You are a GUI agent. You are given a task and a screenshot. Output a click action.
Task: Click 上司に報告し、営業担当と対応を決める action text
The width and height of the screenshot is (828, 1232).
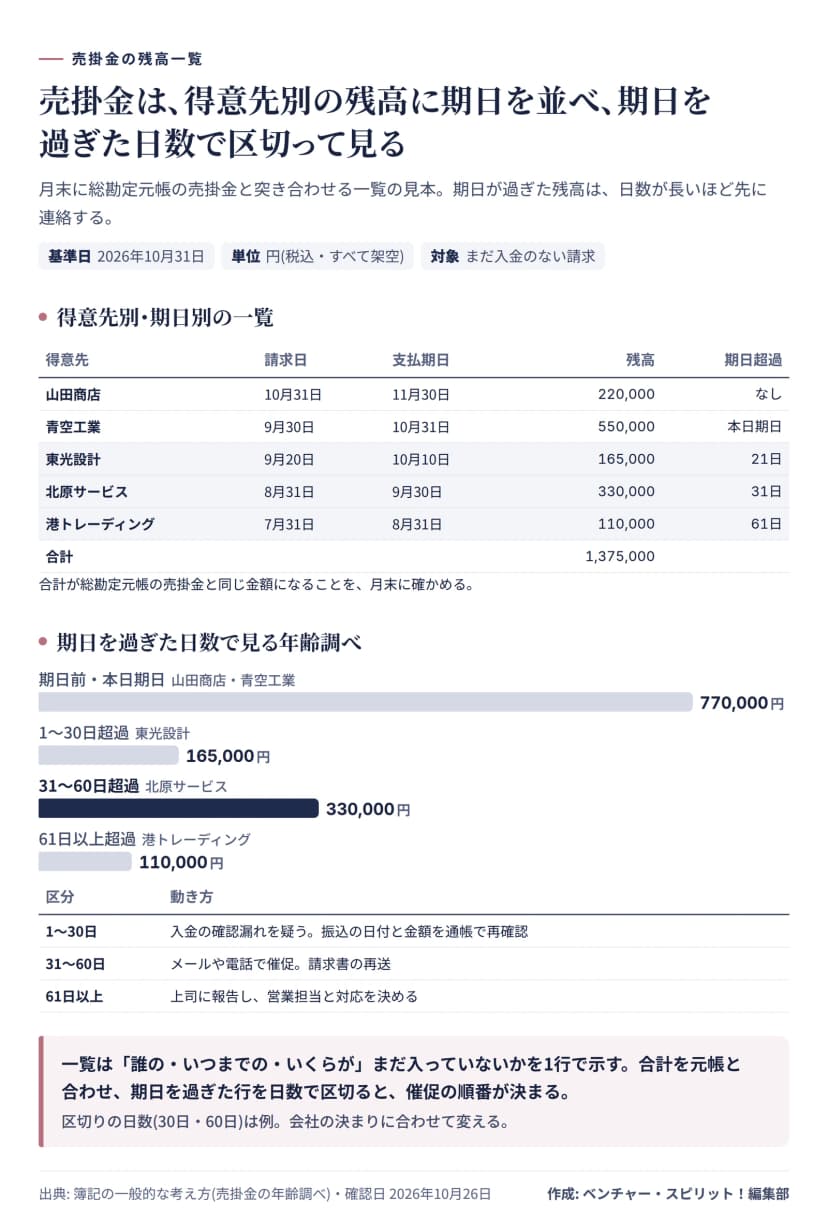(x=294, y=996)
